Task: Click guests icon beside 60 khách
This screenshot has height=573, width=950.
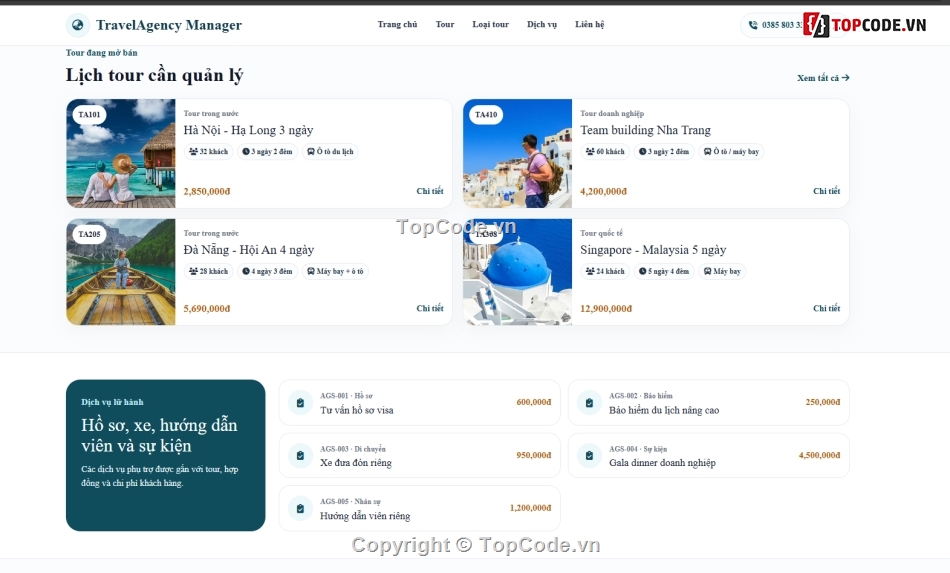Action: coord(590,151)
